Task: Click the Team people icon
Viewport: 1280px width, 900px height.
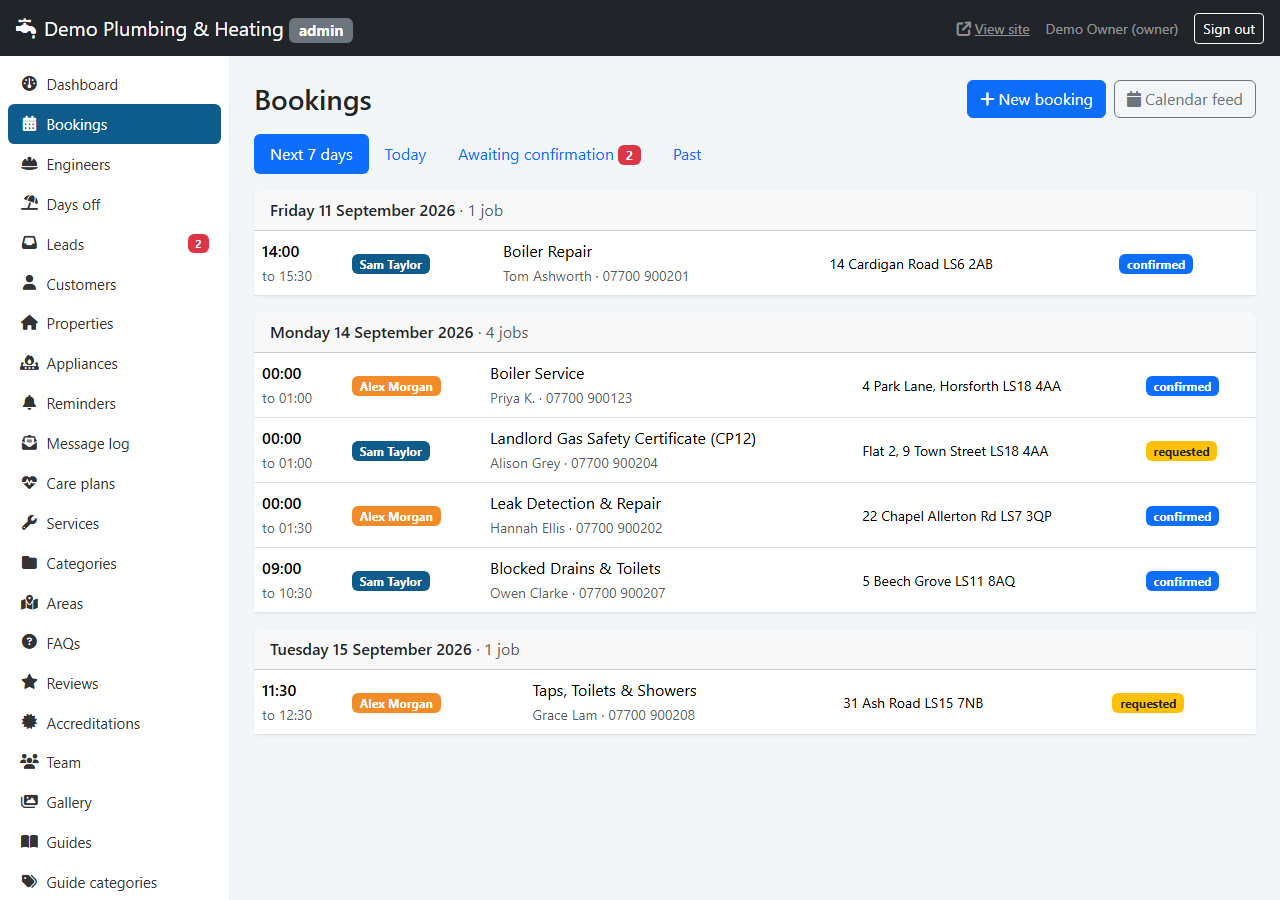Action: 29,762
